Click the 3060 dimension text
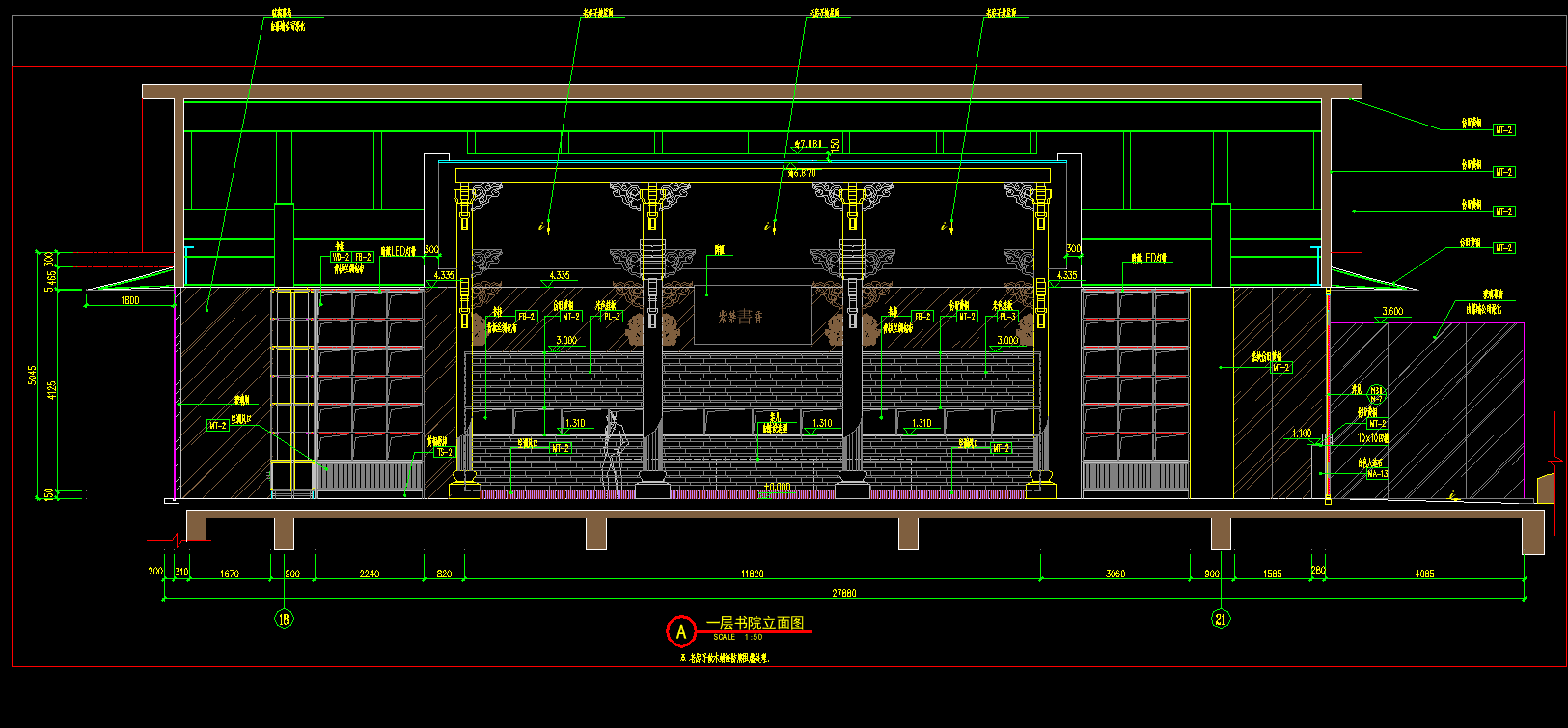Screen dimensions: 1568x728 [x=1114, y=574]
